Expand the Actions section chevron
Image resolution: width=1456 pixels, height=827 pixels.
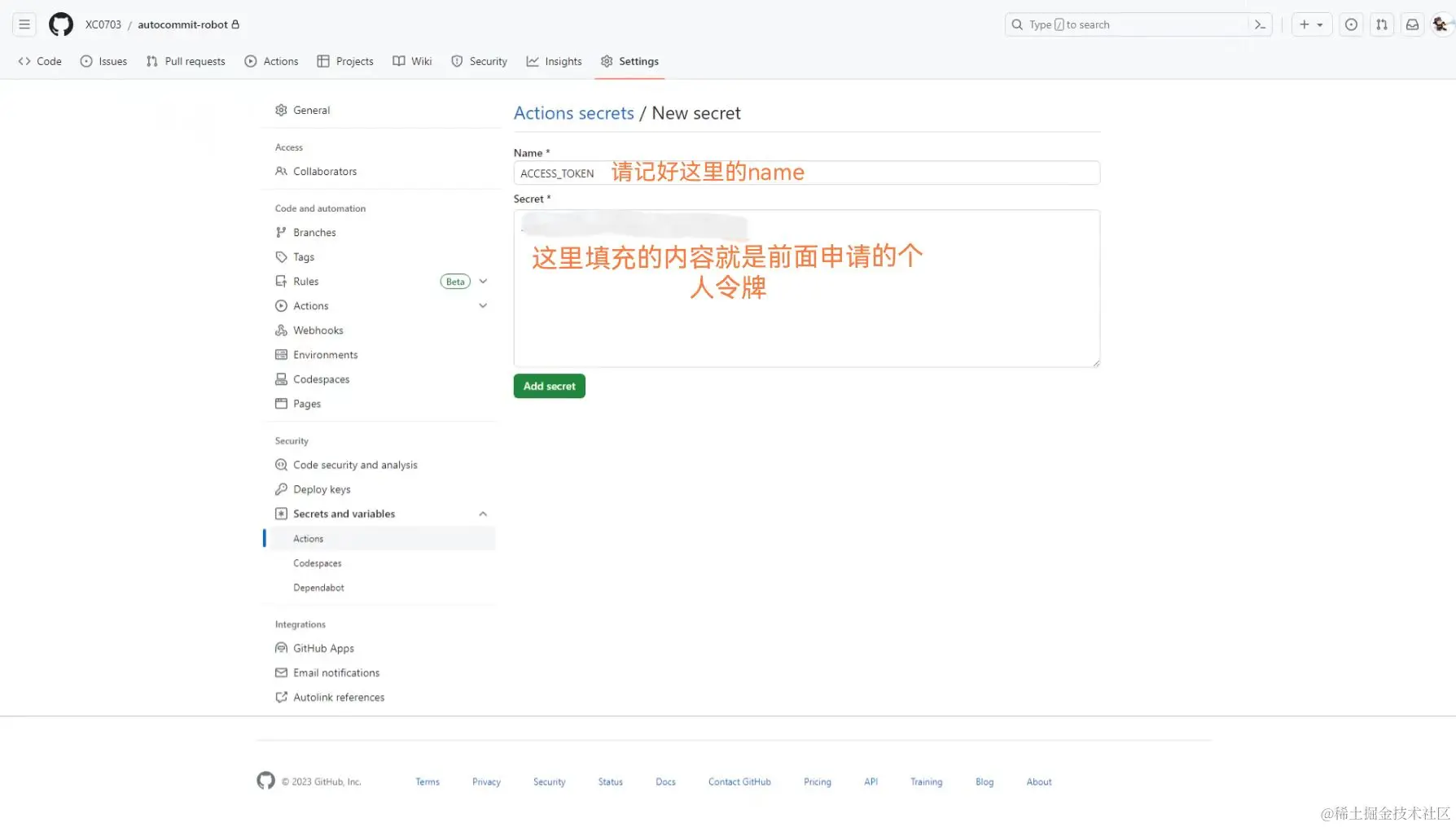483,305
